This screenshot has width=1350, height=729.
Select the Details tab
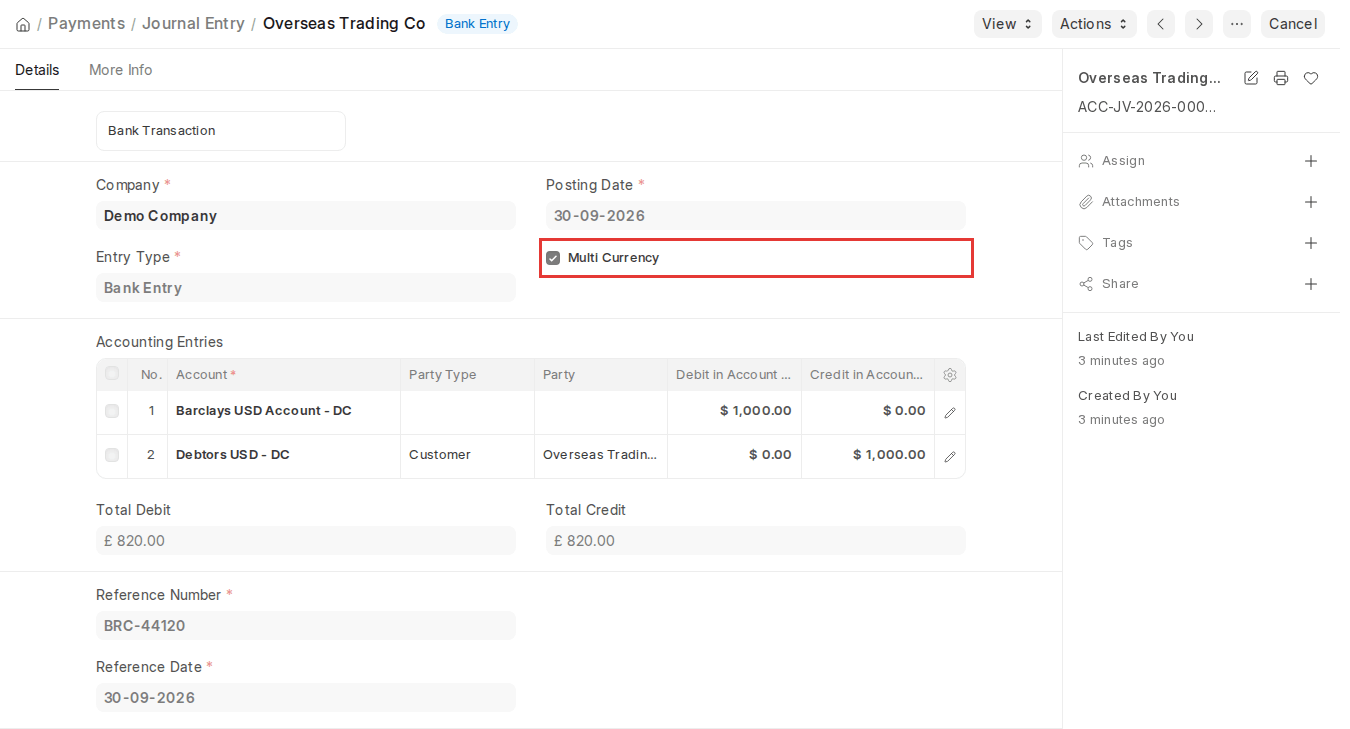point(37,70)
